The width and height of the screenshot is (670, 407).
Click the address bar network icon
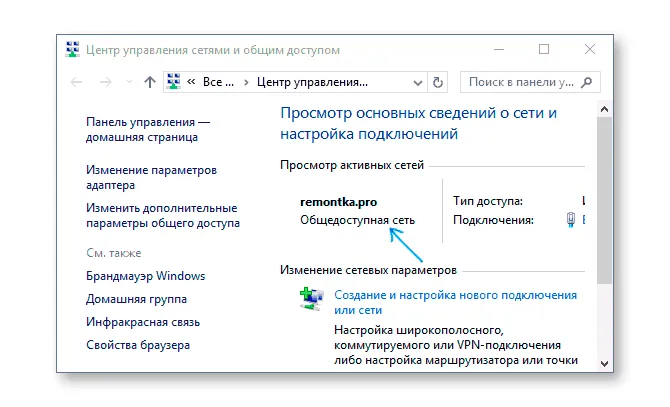pyautogui.click(x=173, y=81)
